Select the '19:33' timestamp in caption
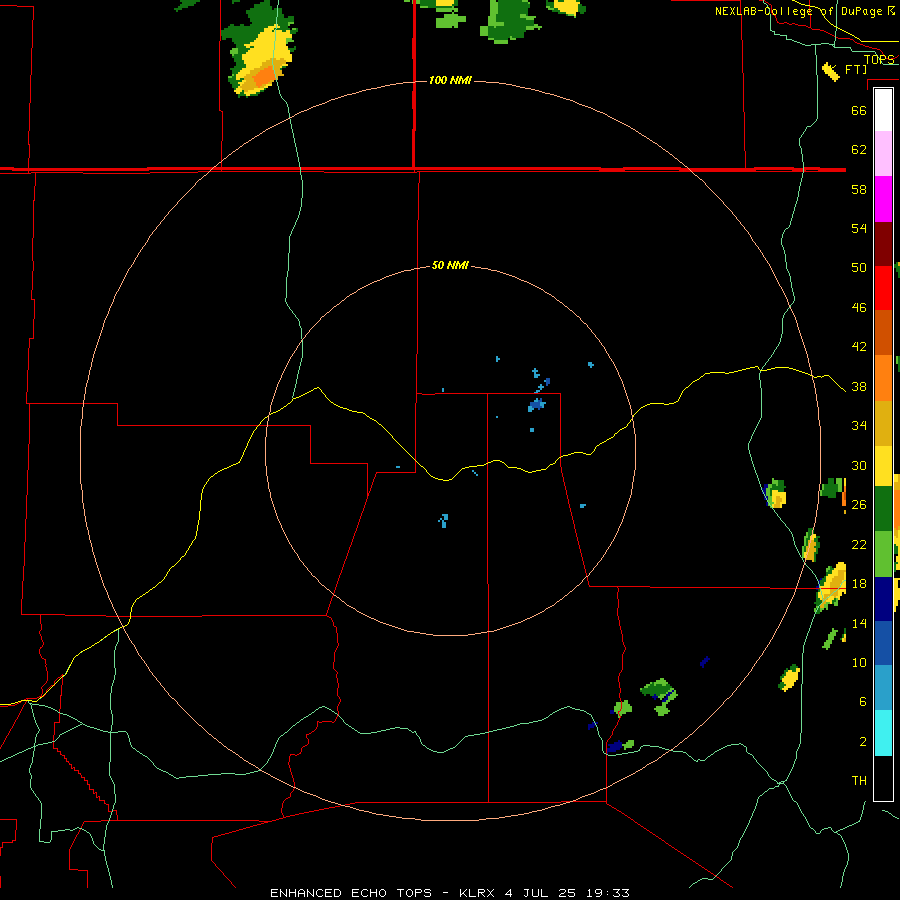 (608, 893)
